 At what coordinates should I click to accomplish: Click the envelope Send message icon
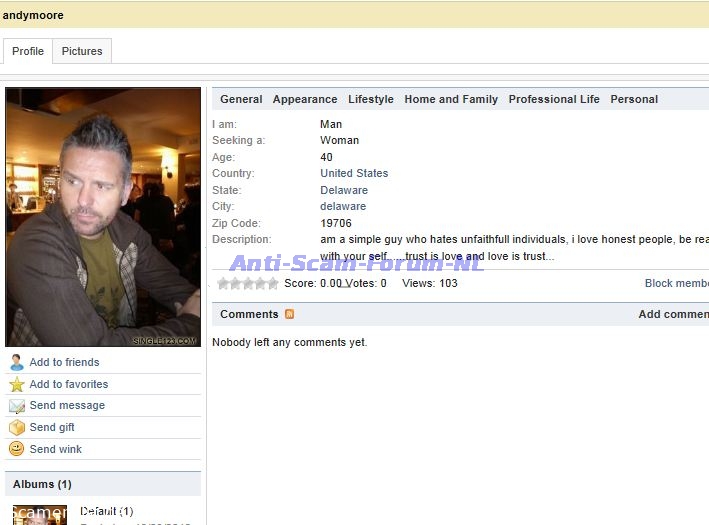pyautogui.click(x=17, y=406)
